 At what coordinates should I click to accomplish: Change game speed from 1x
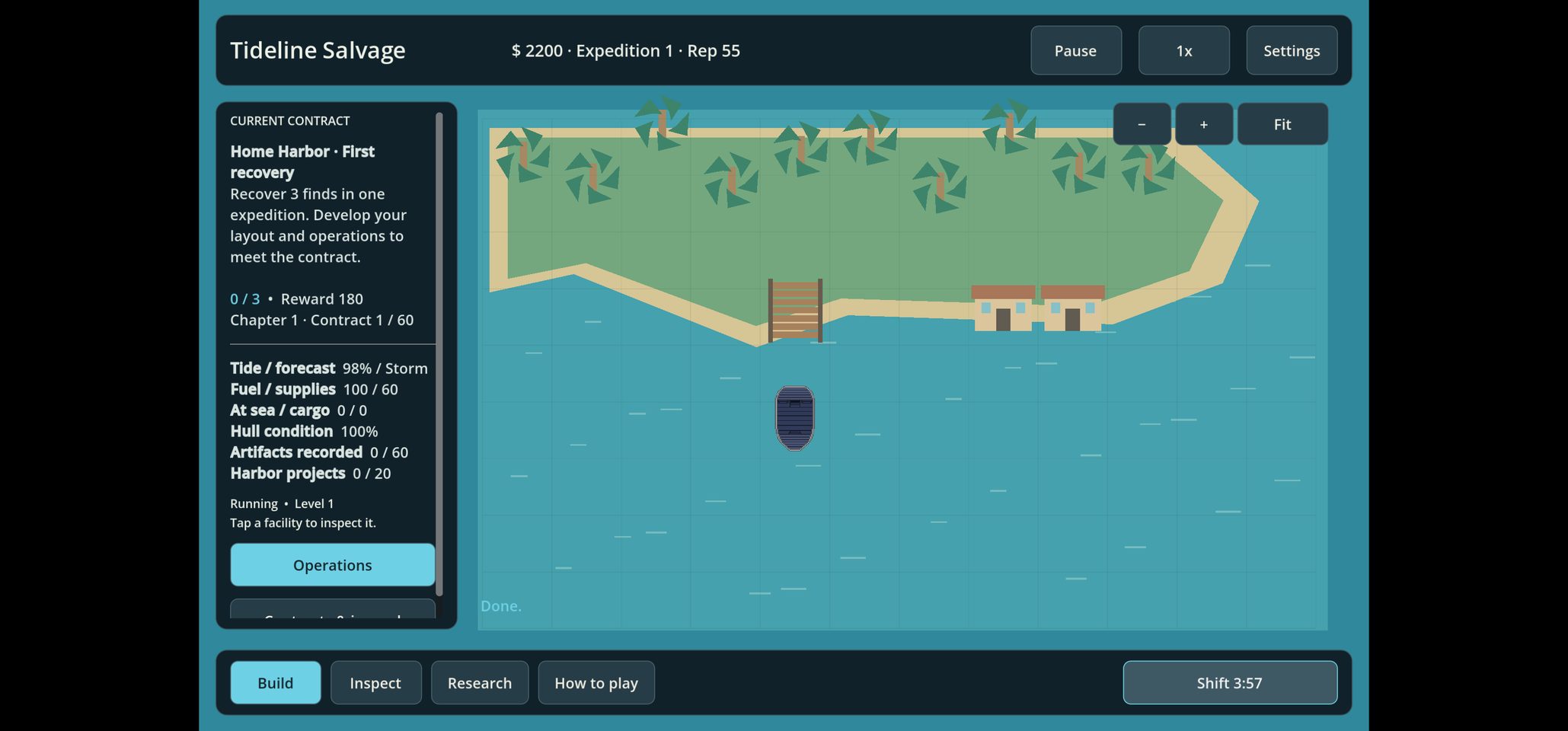click(1183, 50)
